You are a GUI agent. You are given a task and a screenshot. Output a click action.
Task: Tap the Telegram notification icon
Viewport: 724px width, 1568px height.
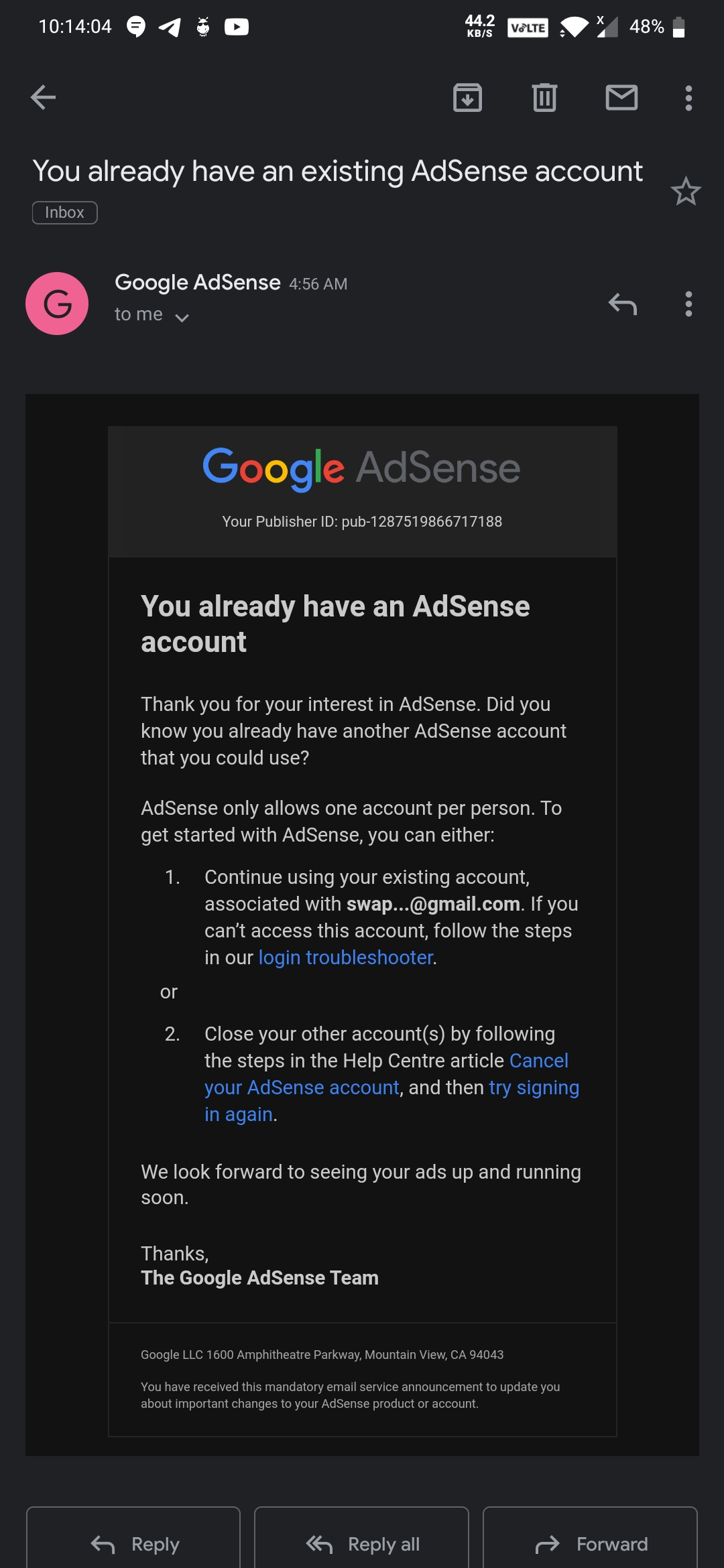coord(170,27)
